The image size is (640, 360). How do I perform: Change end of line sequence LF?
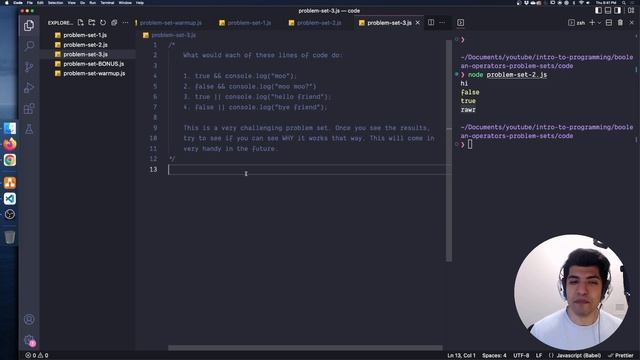(x=539, y=356)
